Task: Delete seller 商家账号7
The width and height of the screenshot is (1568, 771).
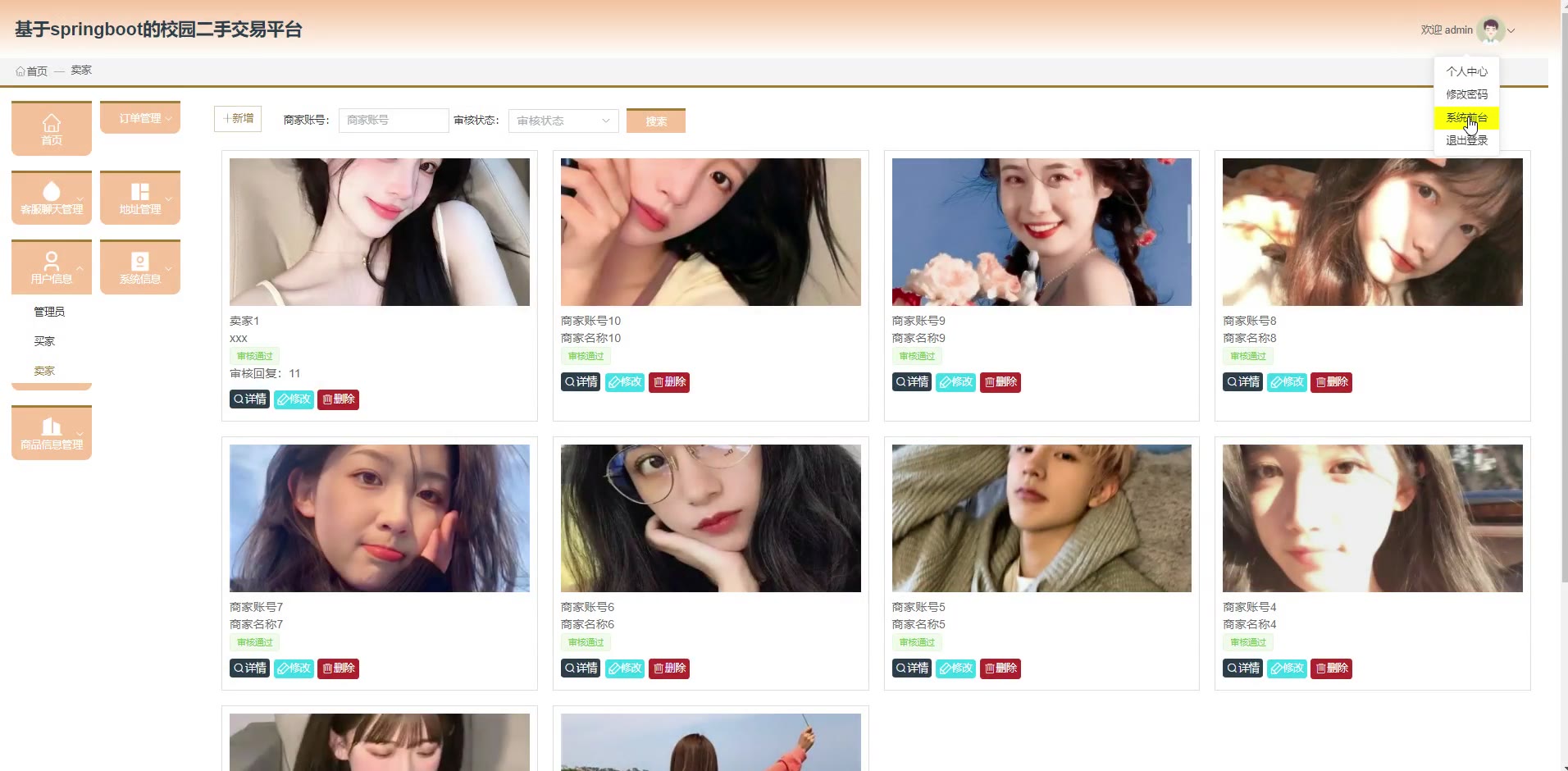Action: (x=338, y=668)
